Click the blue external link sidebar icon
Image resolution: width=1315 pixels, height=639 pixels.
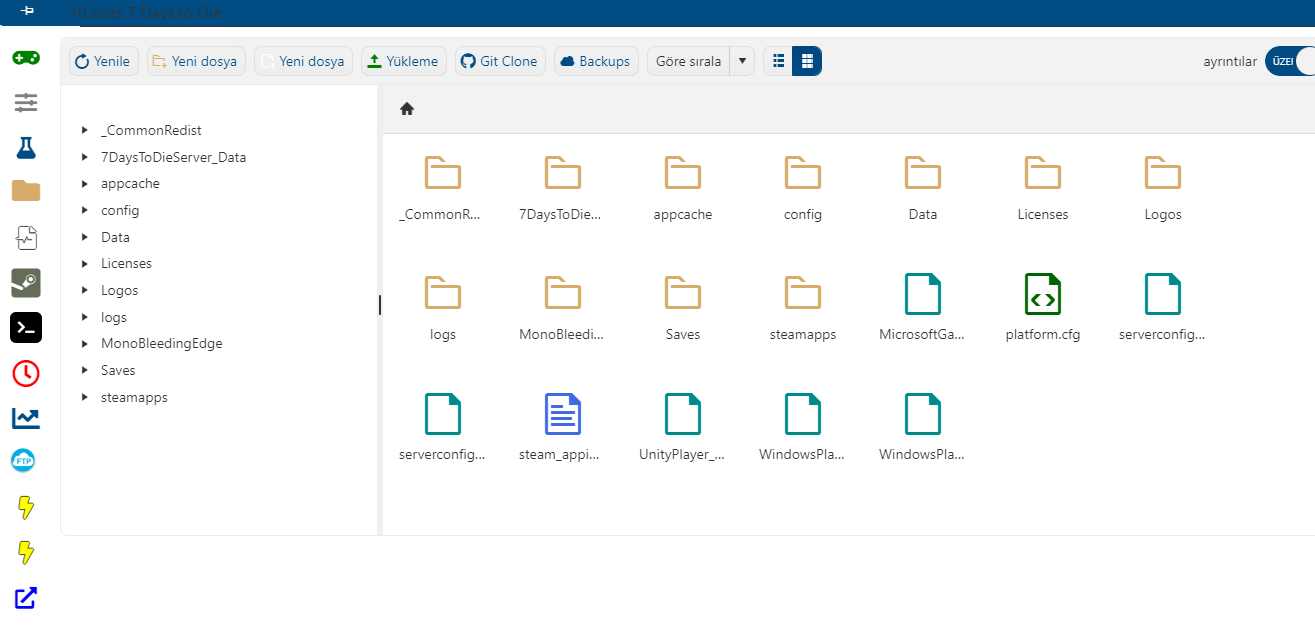(26, 599)
